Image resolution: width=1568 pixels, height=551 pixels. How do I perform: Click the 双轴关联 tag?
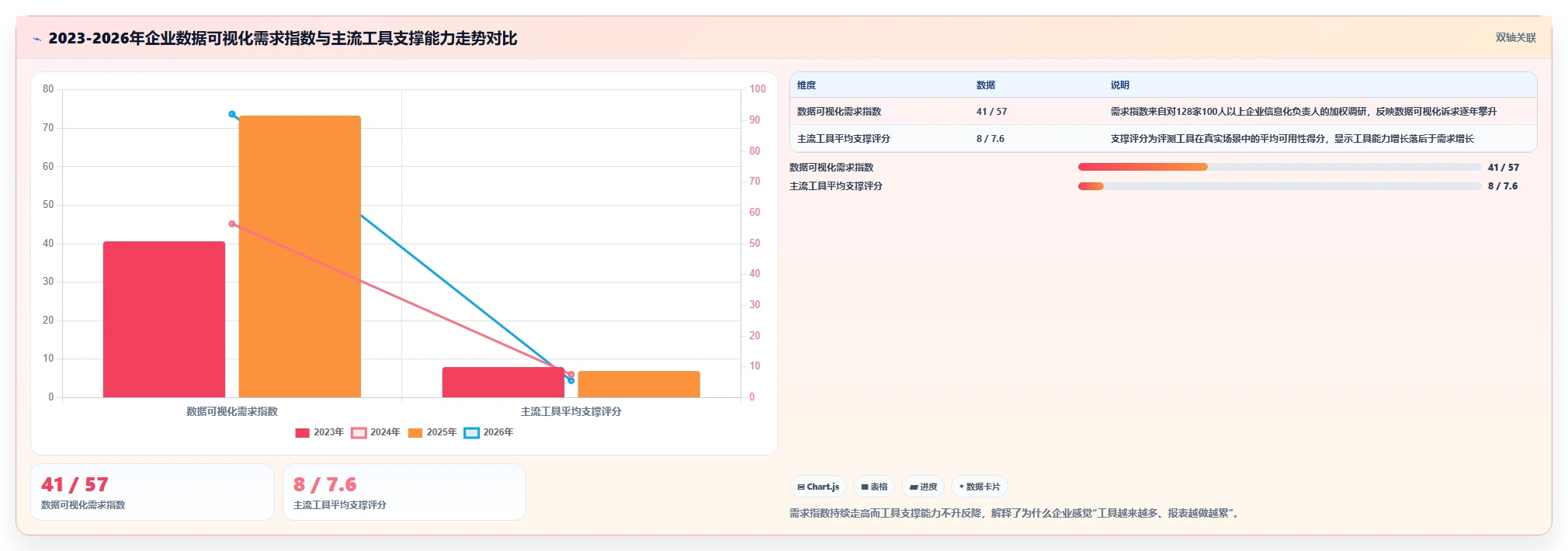click(1515, 37)
